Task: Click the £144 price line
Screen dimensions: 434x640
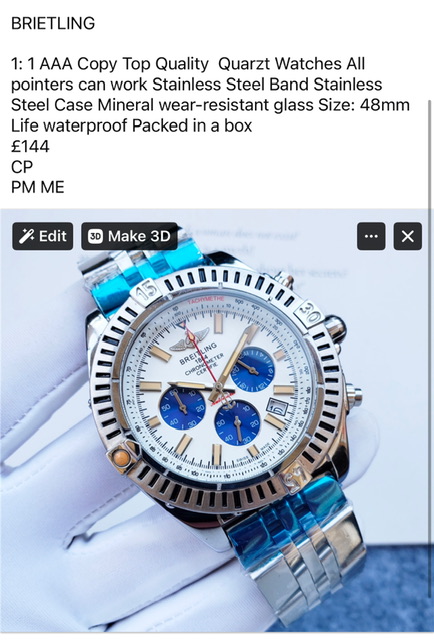Action: pyautogui.click(x=30, y=146)
